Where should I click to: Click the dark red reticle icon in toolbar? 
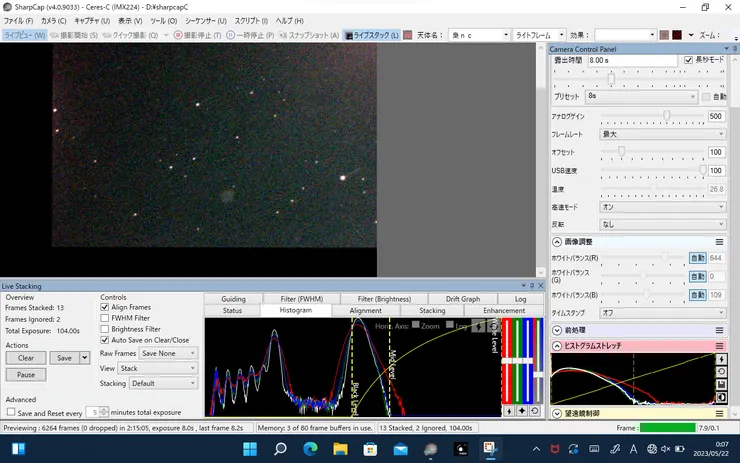[677, 35]
